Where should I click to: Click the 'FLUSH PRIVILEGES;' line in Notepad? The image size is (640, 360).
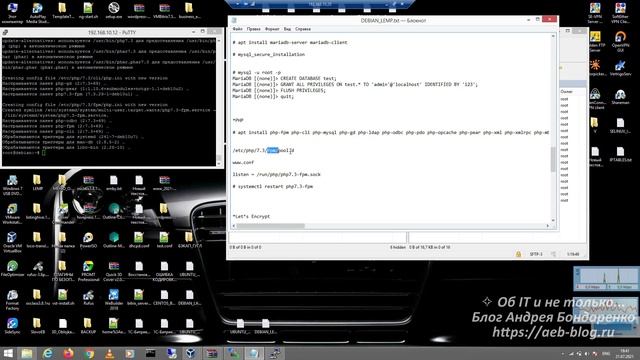tap(279, 90)
